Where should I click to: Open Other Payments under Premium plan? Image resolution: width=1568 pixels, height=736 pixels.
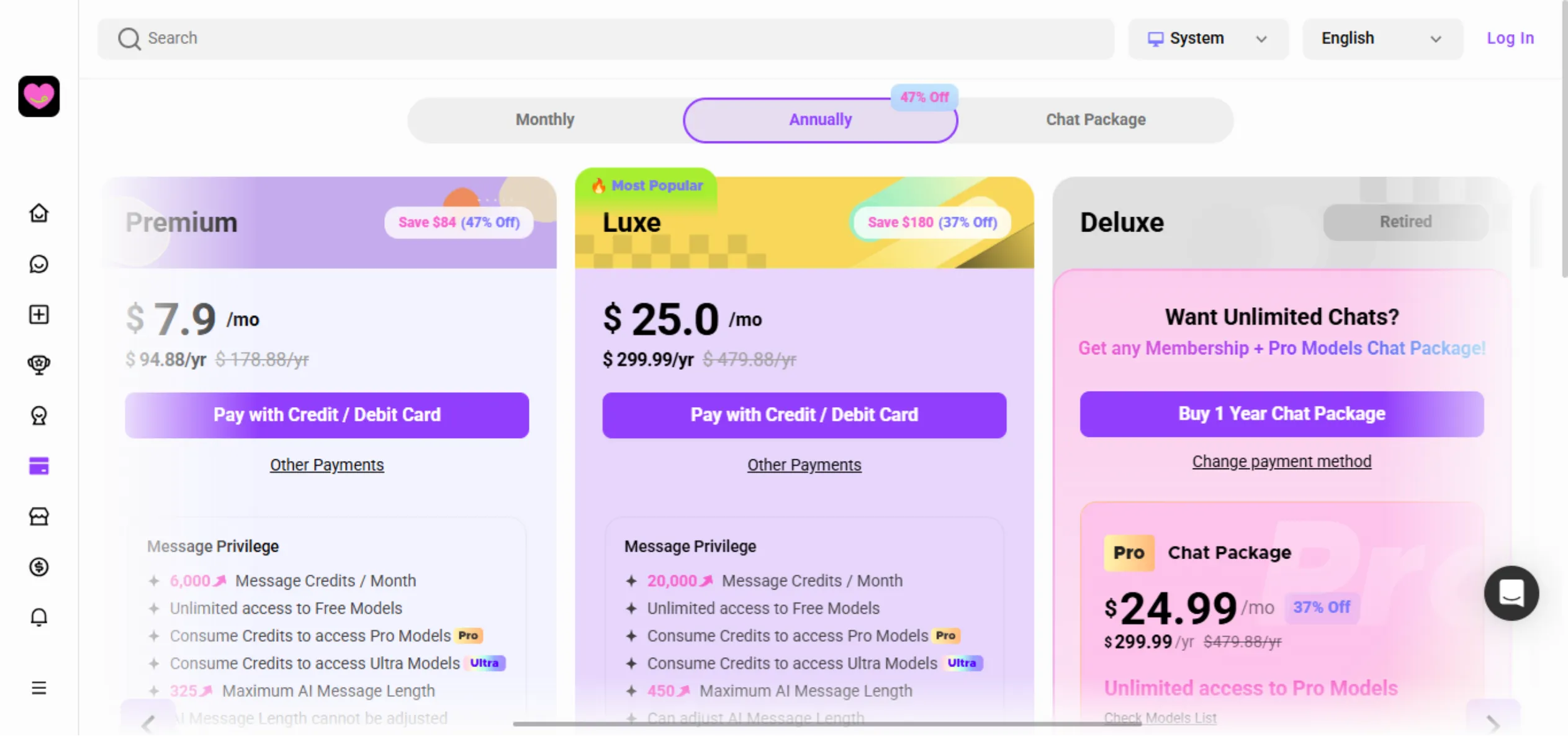click(x=327, y=465)
